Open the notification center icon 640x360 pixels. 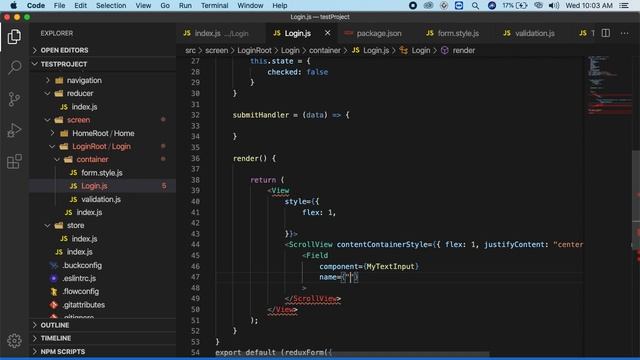[x=624, y=5]
